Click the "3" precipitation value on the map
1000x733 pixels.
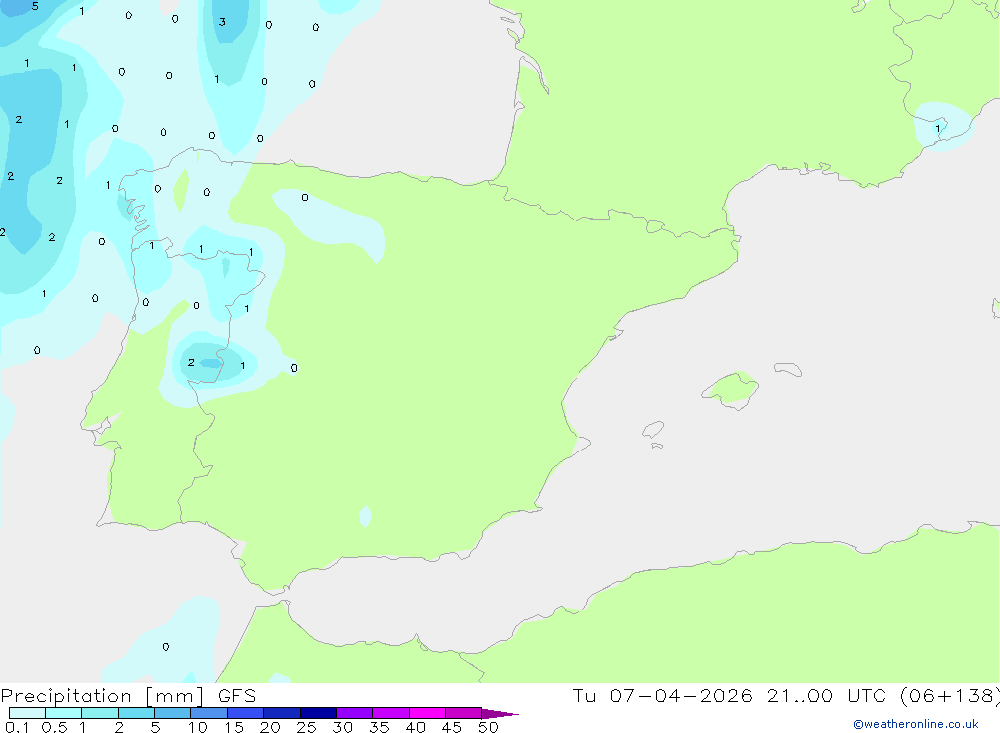pos(222,22)
